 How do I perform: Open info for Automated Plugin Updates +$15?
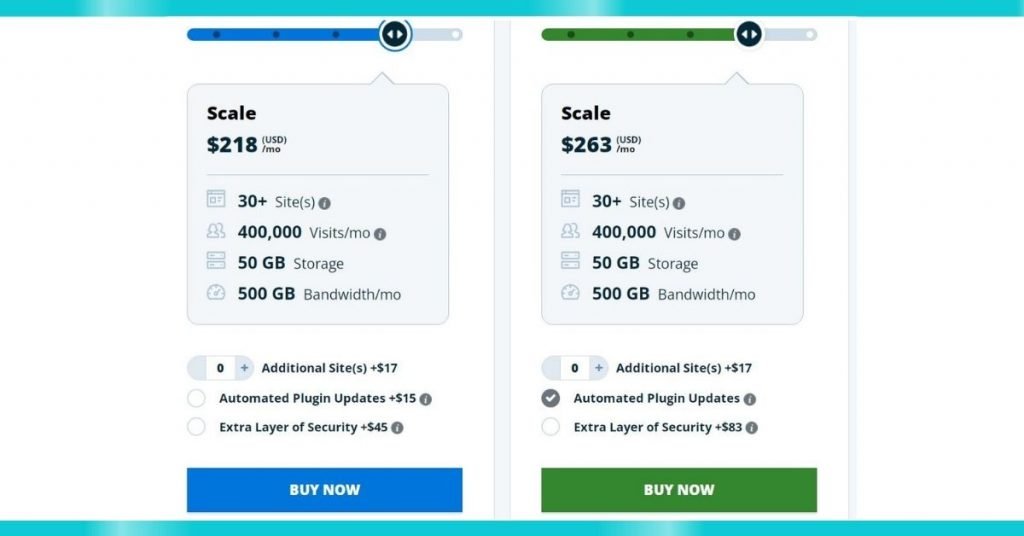[426, 399]
